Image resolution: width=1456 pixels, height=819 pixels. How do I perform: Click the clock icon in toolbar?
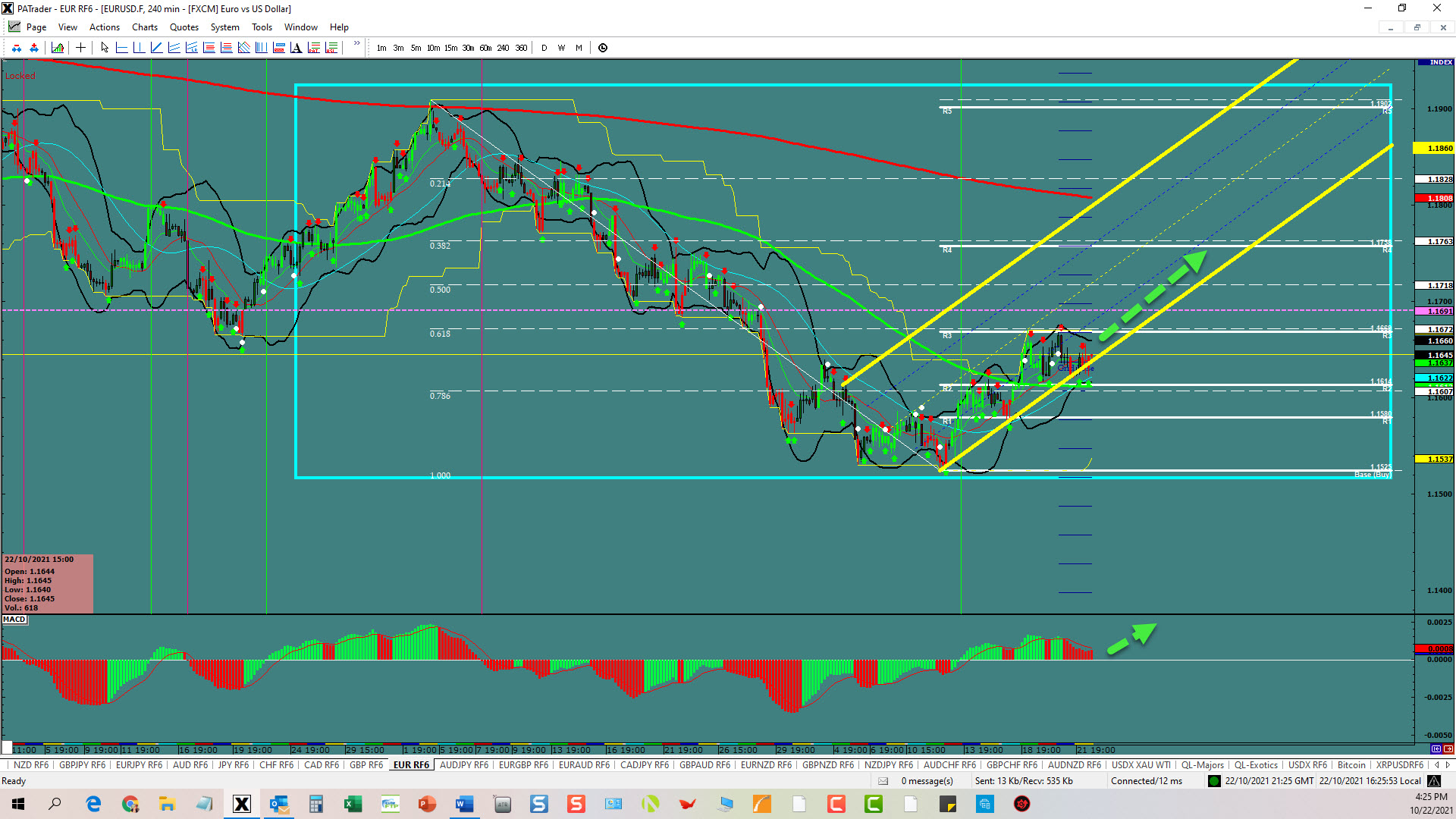pos(603,48)
